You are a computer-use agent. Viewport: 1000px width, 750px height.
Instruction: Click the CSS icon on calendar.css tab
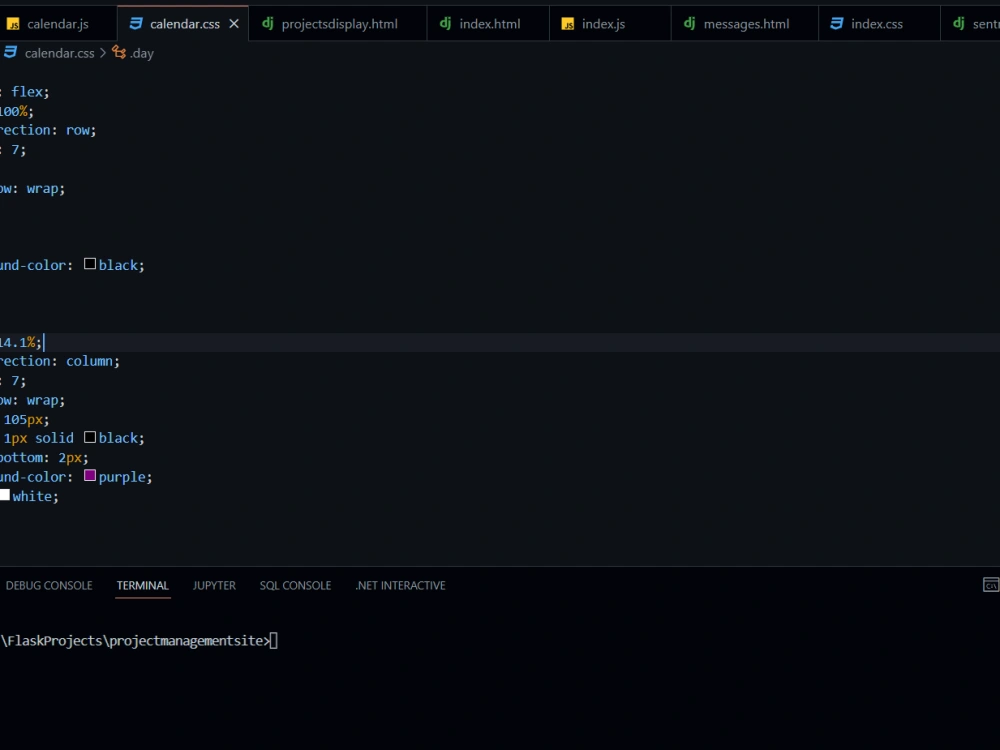click(136, 24)
